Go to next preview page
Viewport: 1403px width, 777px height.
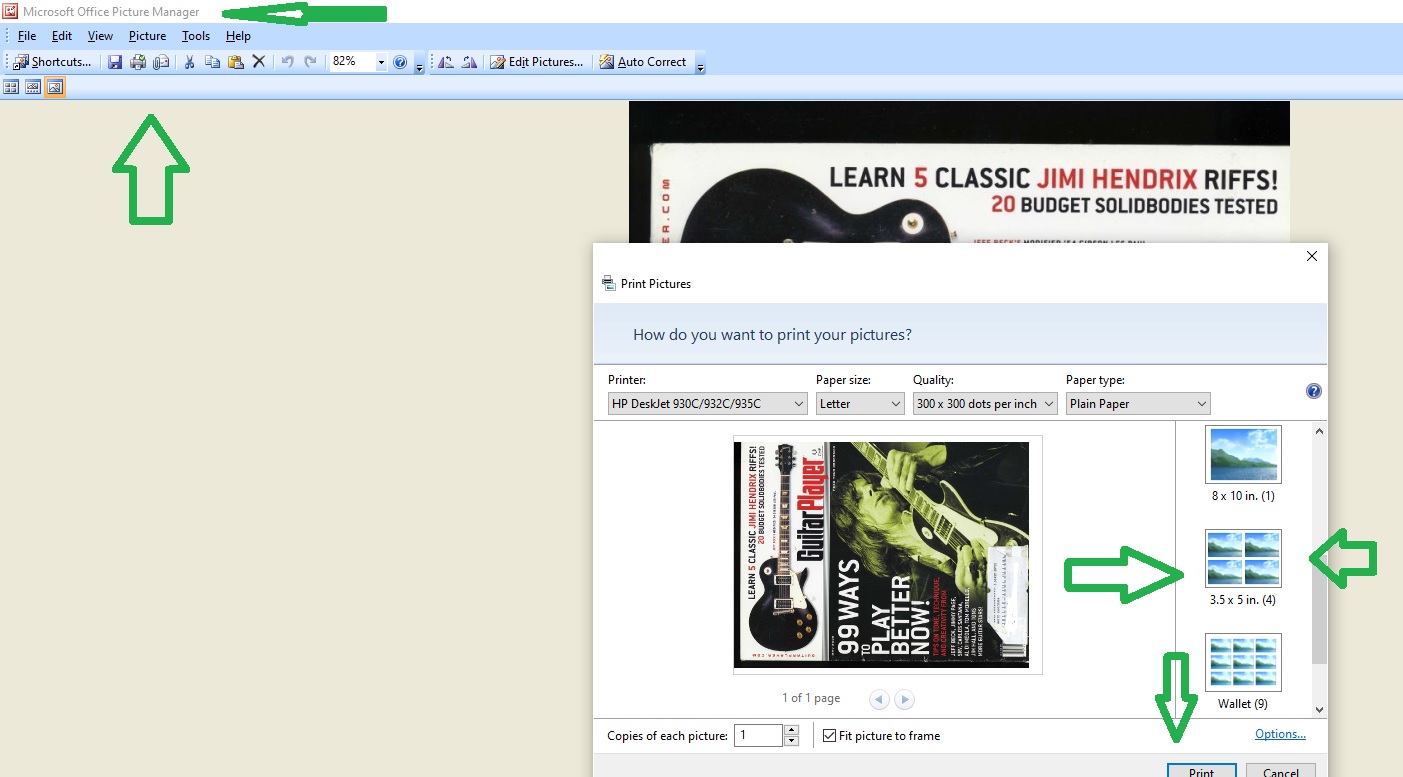(x=904, y=700)
